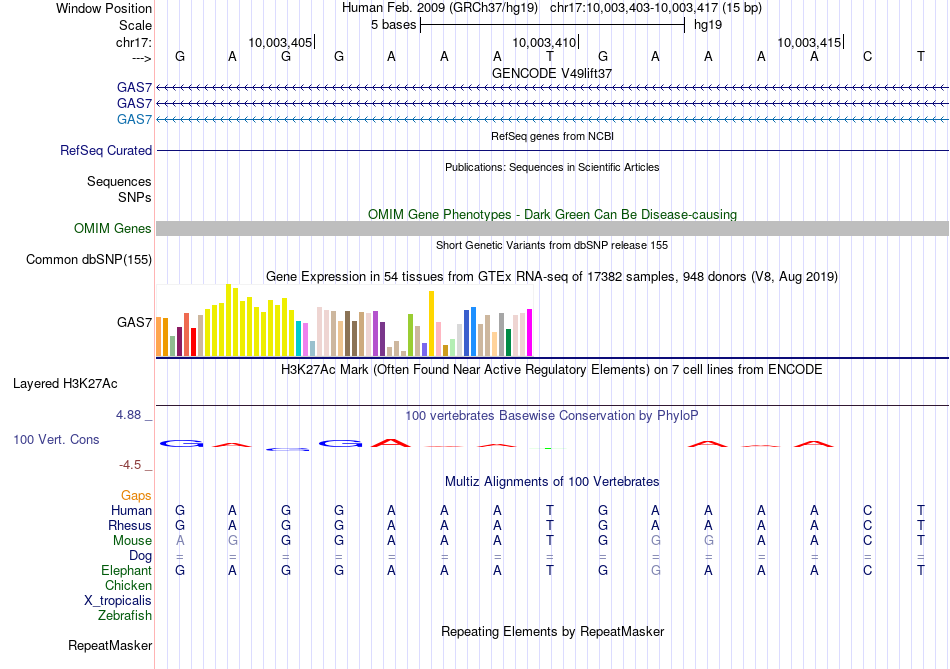Click the small green PhyloP mark
The image size is (950, 669).
pos(548,448)
